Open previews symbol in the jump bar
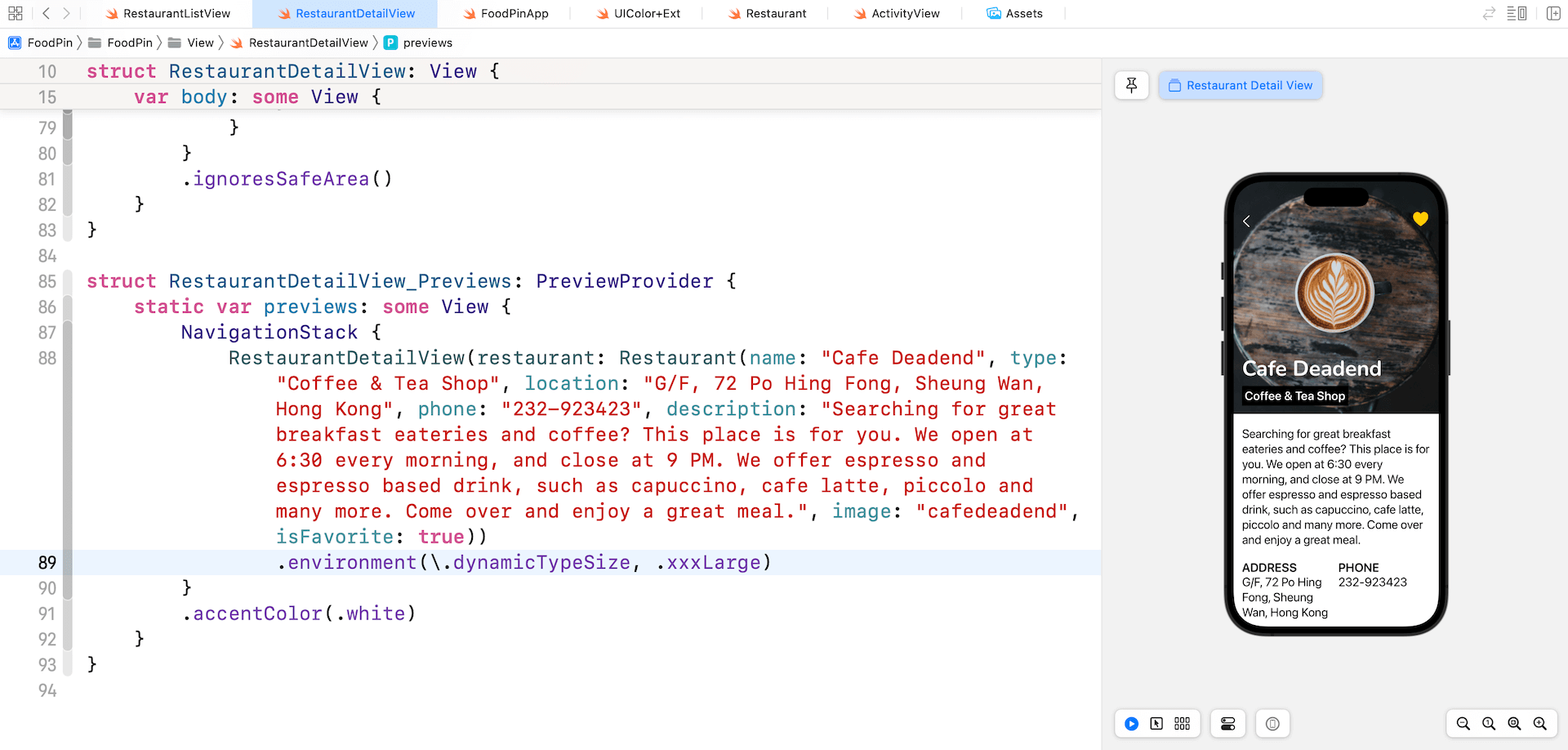Image resolution: width=1568 pixels, height=750 pixels. 418,42
